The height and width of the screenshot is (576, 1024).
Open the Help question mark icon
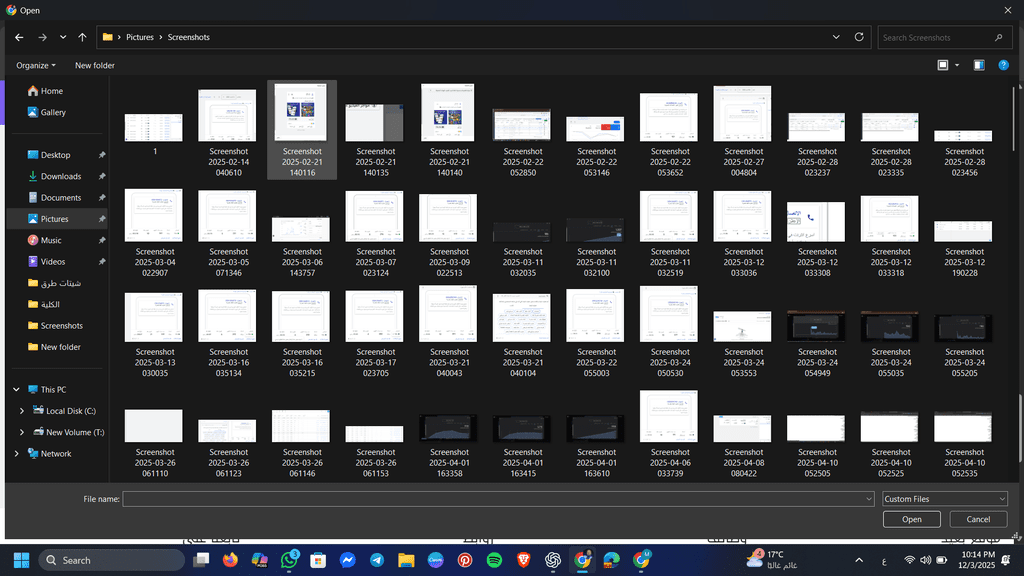(x=1003, y=65)
